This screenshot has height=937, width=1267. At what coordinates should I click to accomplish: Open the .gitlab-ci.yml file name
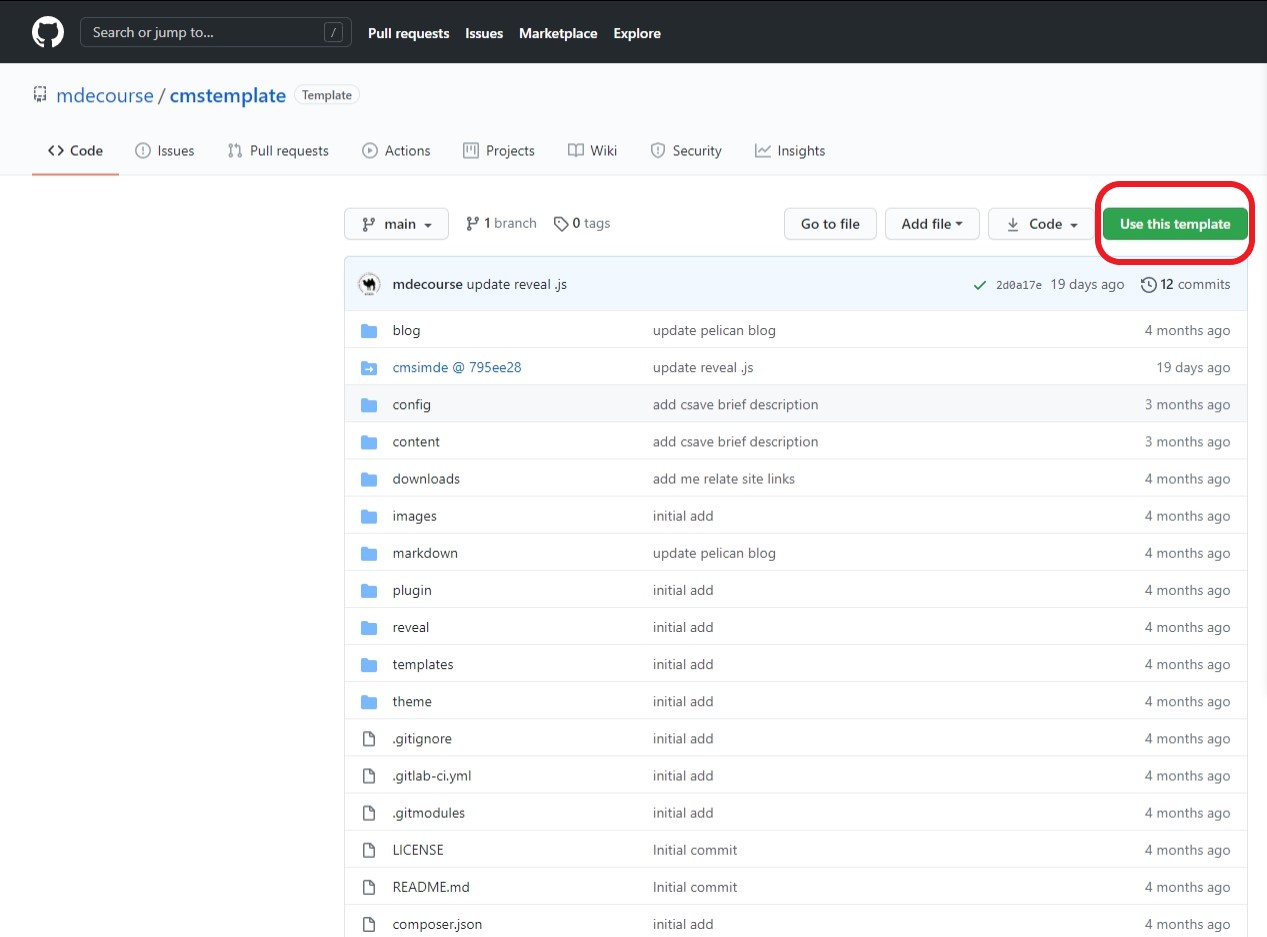pos(432,775)
